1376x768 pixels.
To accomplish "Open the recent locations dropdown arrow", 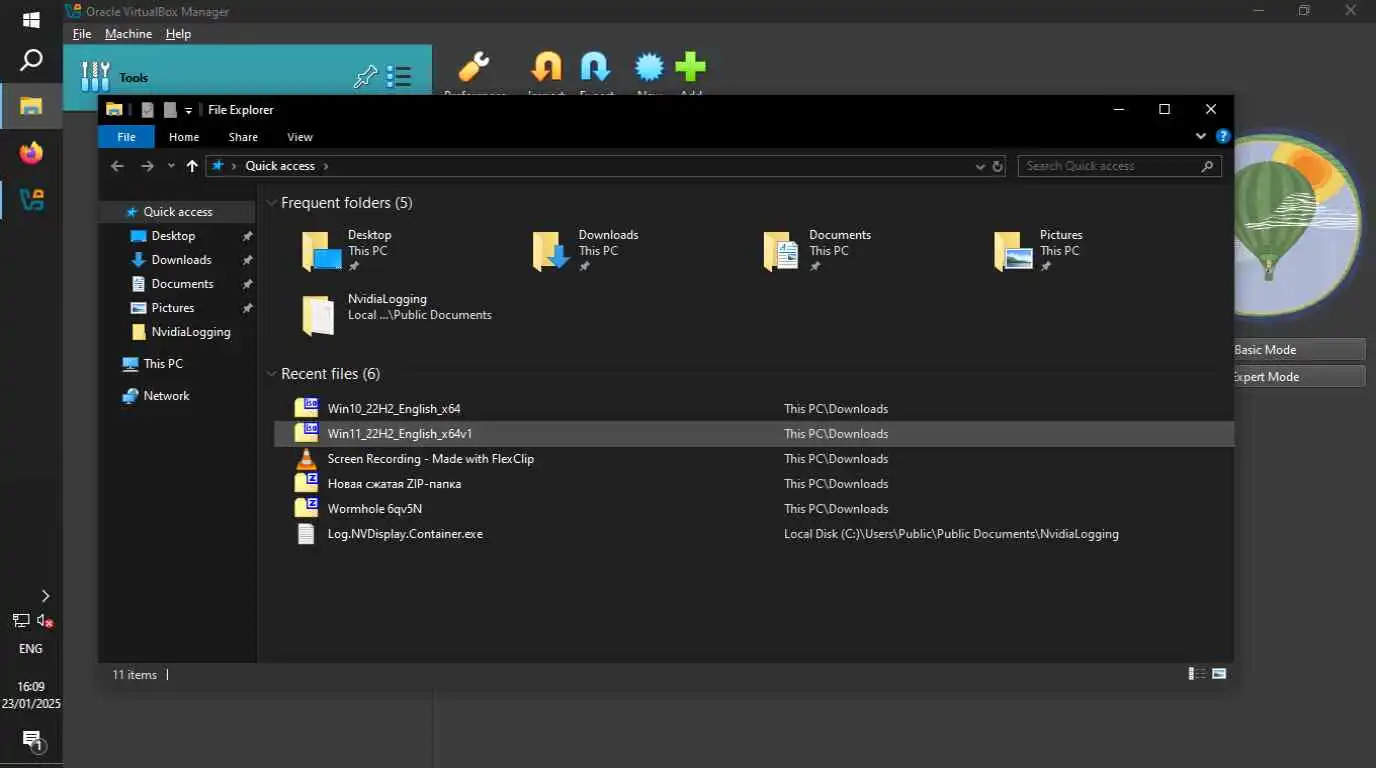I will coord(171,166).
